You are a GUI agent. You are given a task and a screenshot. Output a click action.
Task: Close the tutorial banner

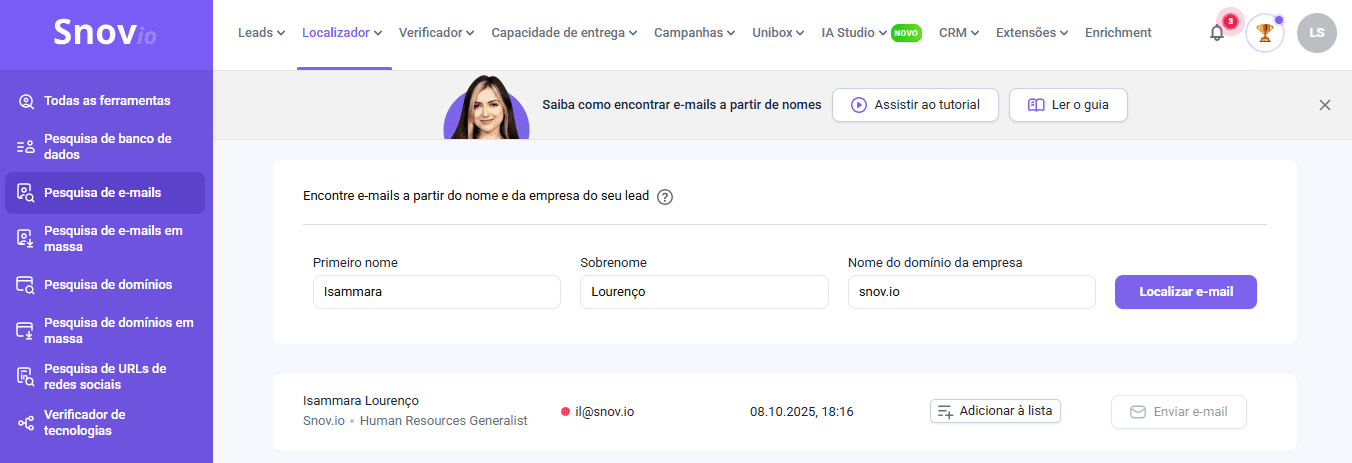[1325, 105]
